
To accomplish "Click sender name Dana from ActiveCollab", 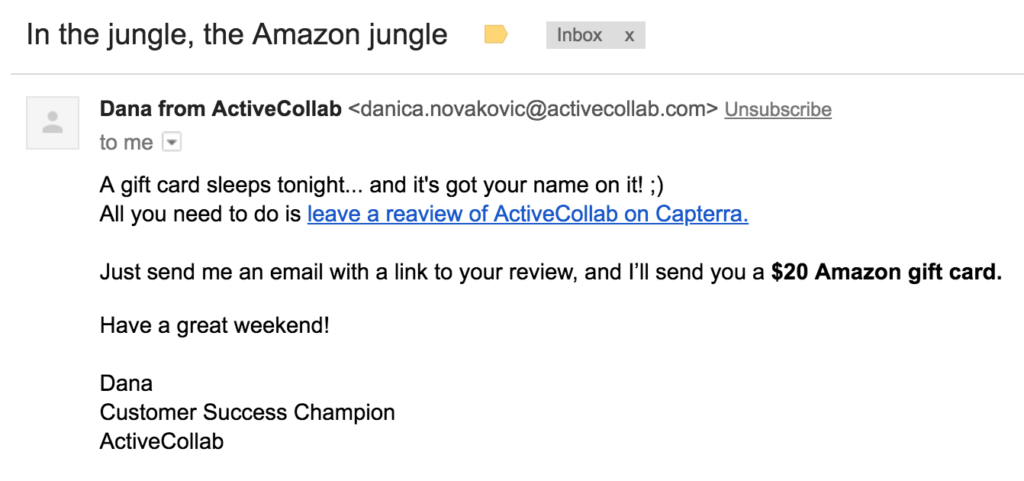I will point(219,110).
